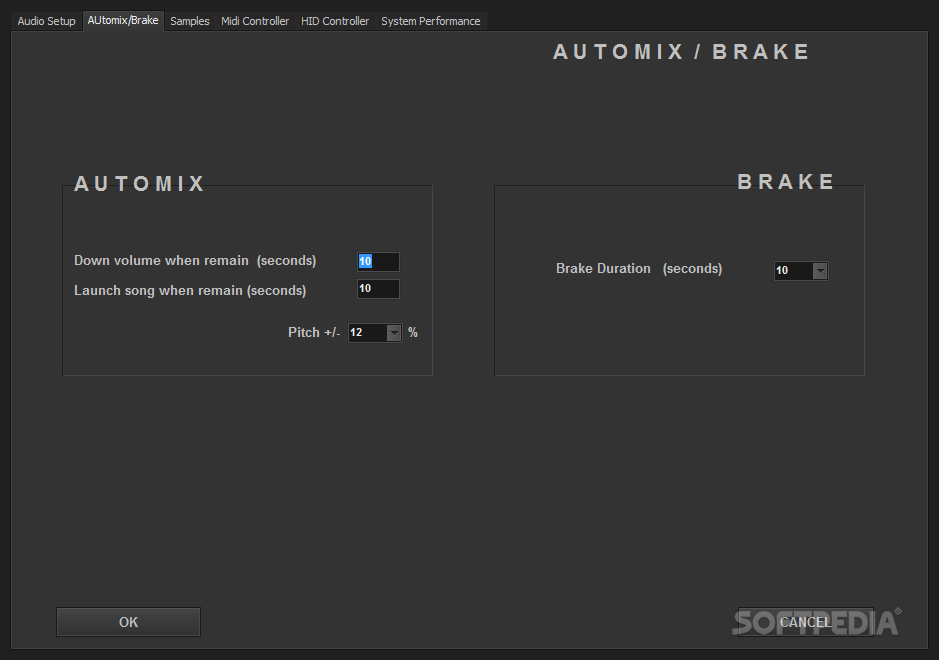Click the 'Pitch +/-' label
Viewport: 939px width, 660px height.
pos(314,332)
